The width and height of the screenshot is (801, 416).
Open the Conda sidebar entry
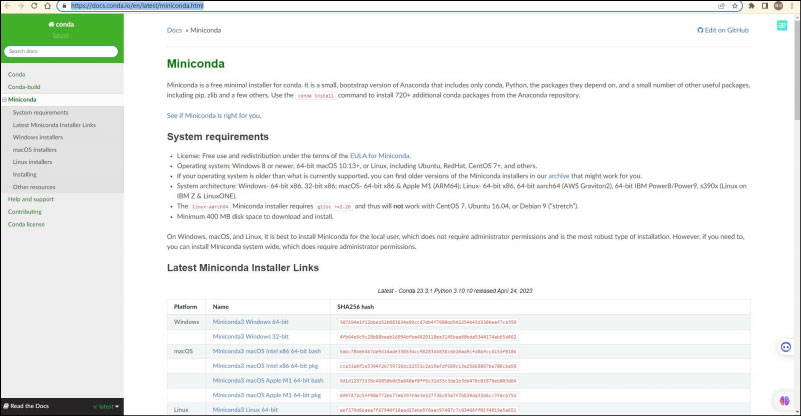(16, 74)
